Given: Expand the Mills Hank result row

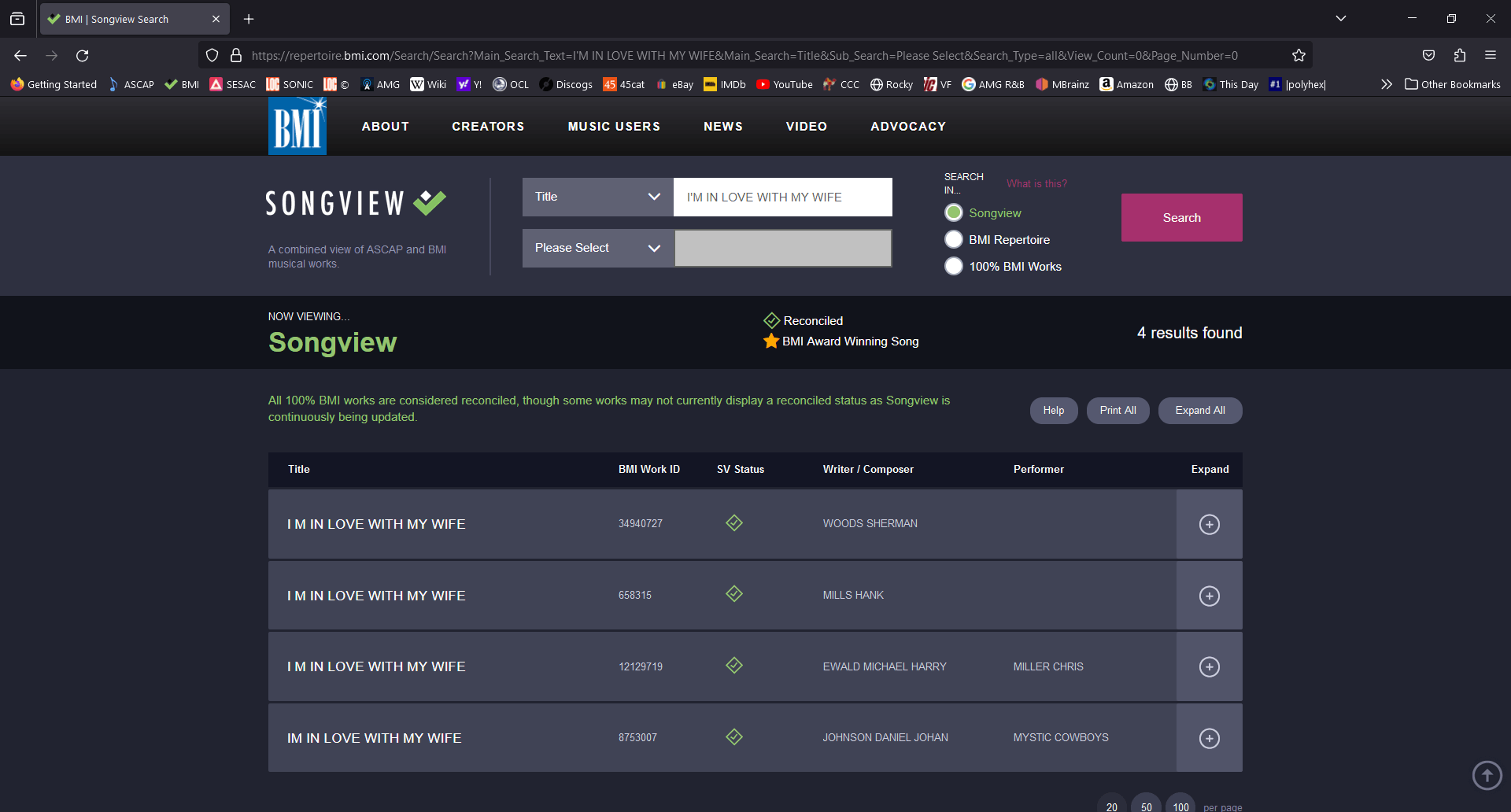Looking at the screenshot, I should tap(1210, 596).
